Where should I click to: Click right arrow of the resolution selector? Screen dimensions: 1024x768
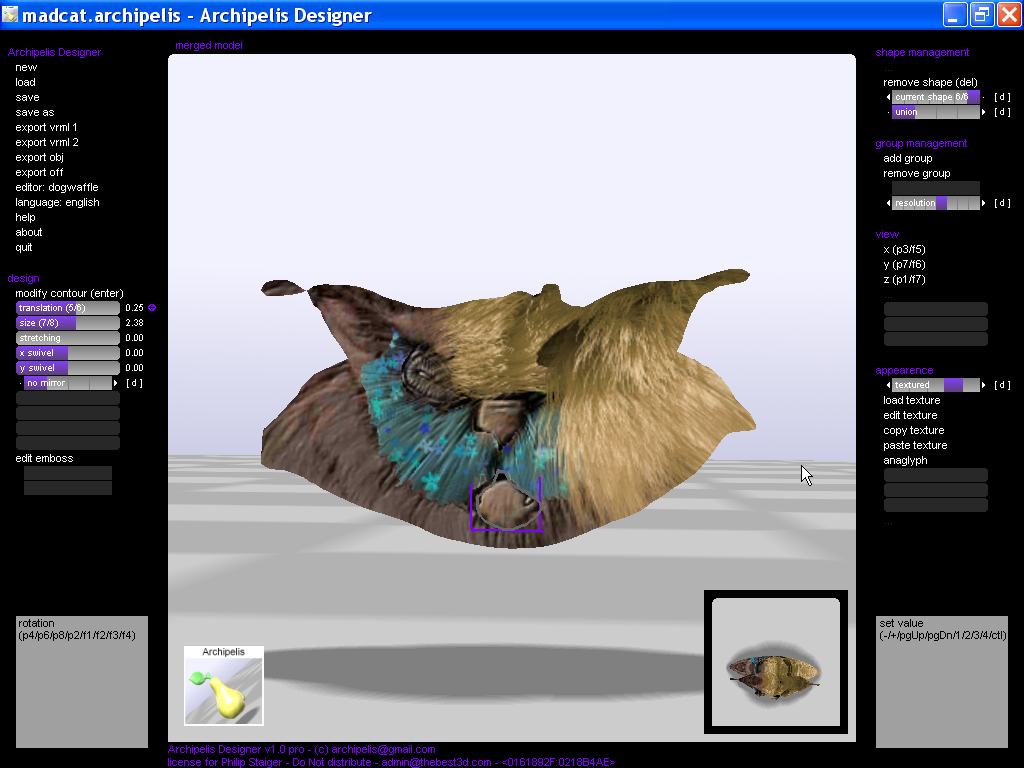pos(984,203)
